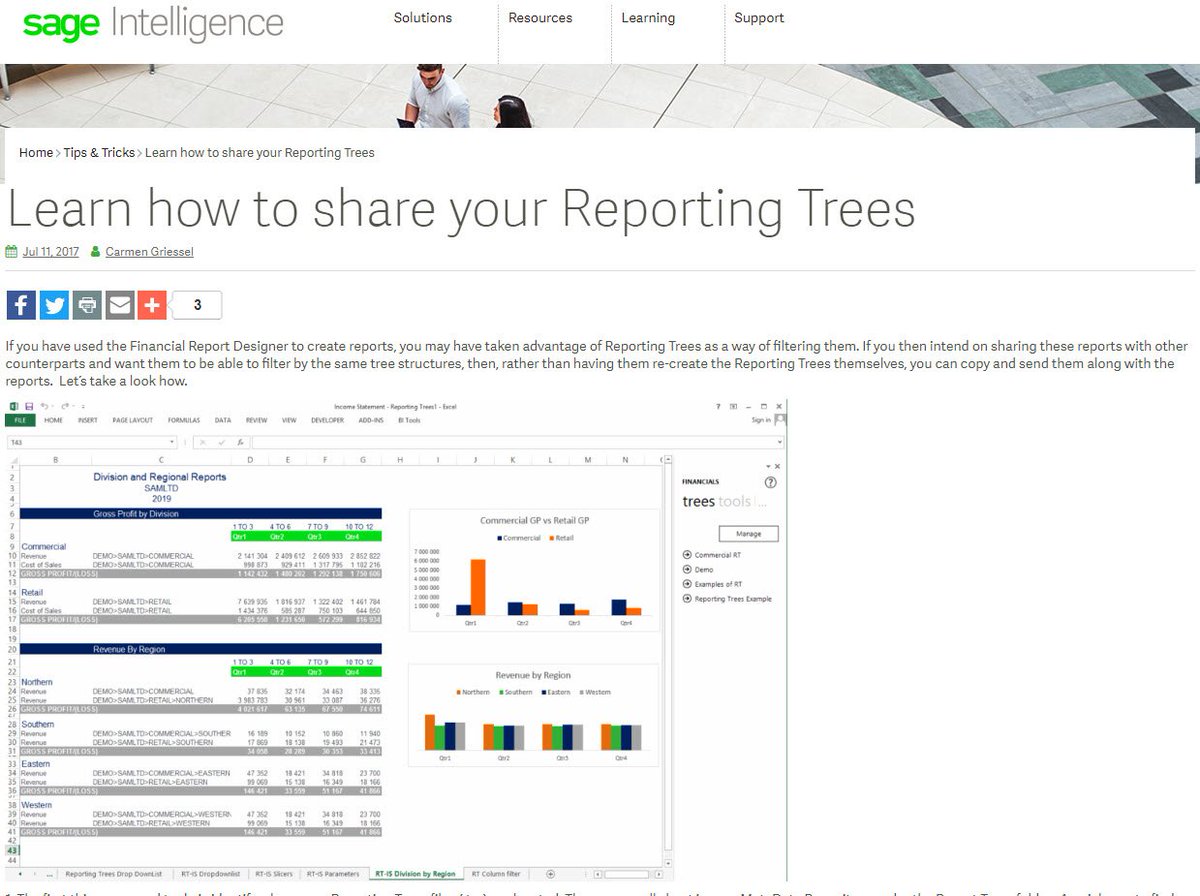
Task: Open the FILE tab in the Excel screenshot
Action: tap(20, 420)
